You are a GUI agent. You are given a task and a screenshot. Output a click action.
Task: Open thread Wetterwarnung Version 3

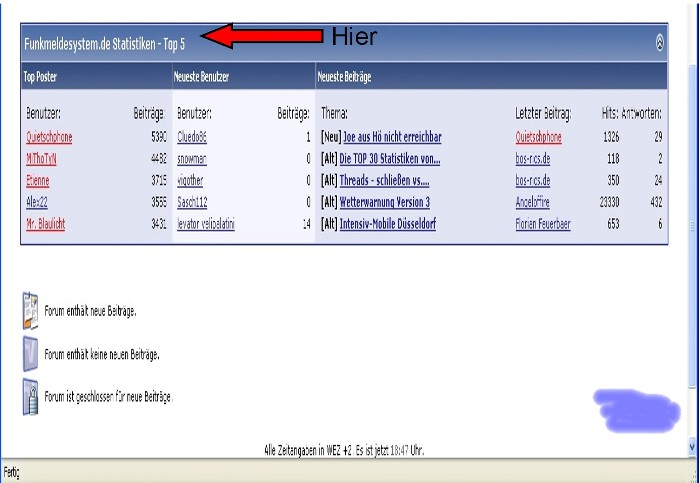tap(384, 202)
